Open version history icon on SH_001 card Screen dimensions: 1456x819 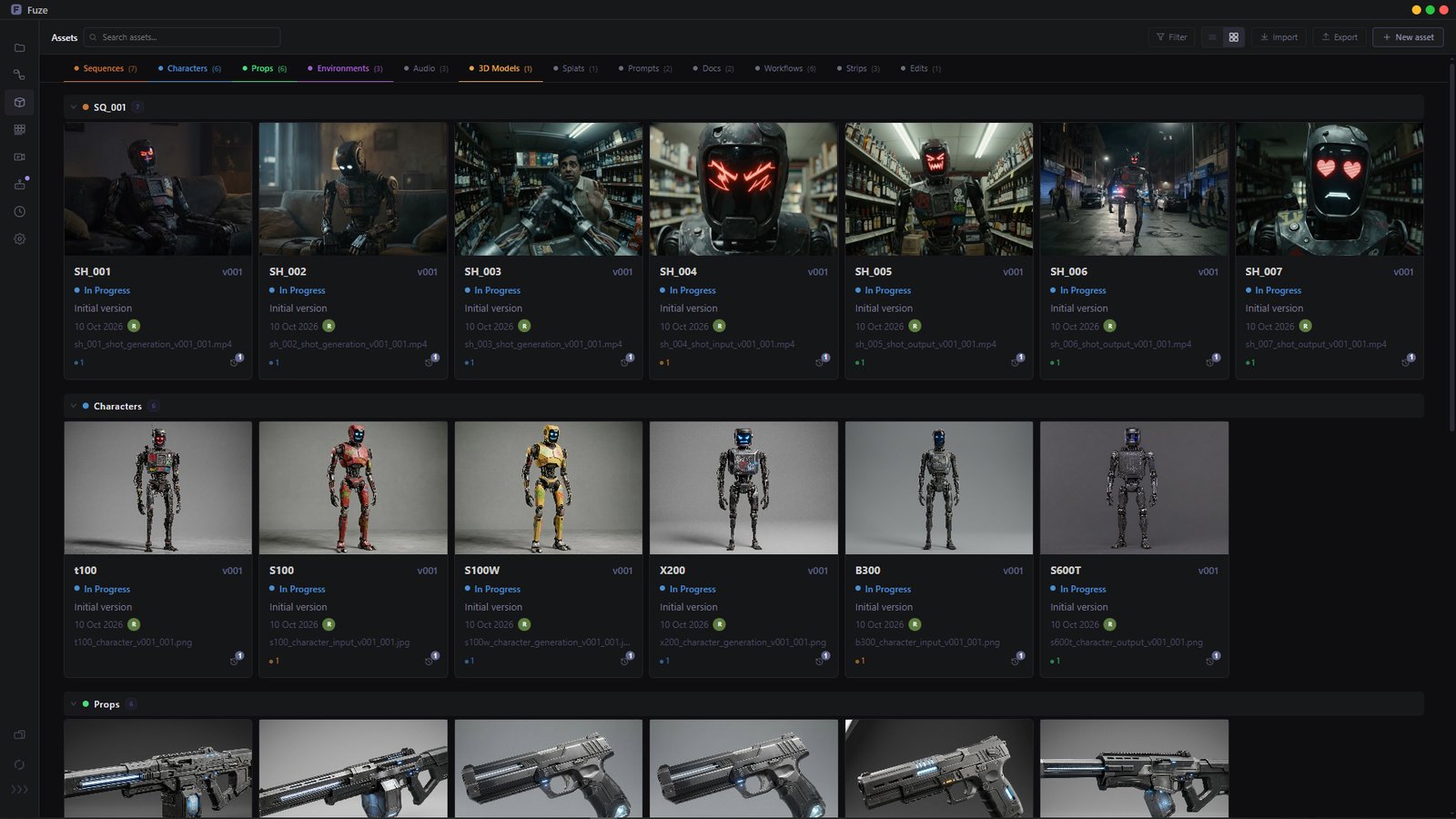236,360
